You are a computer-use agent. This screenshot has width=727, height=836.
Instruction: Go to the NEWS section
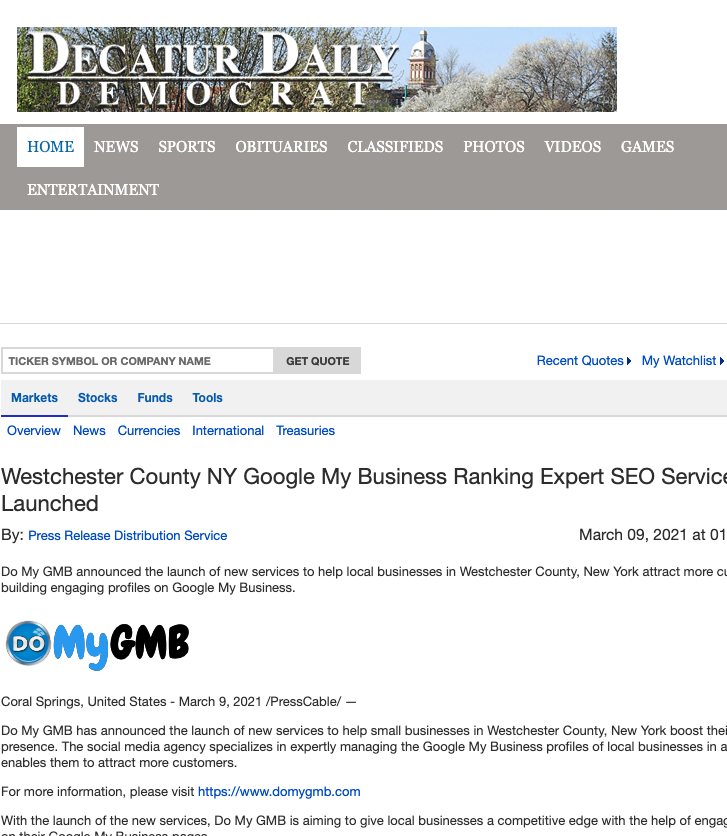[116, 147]
